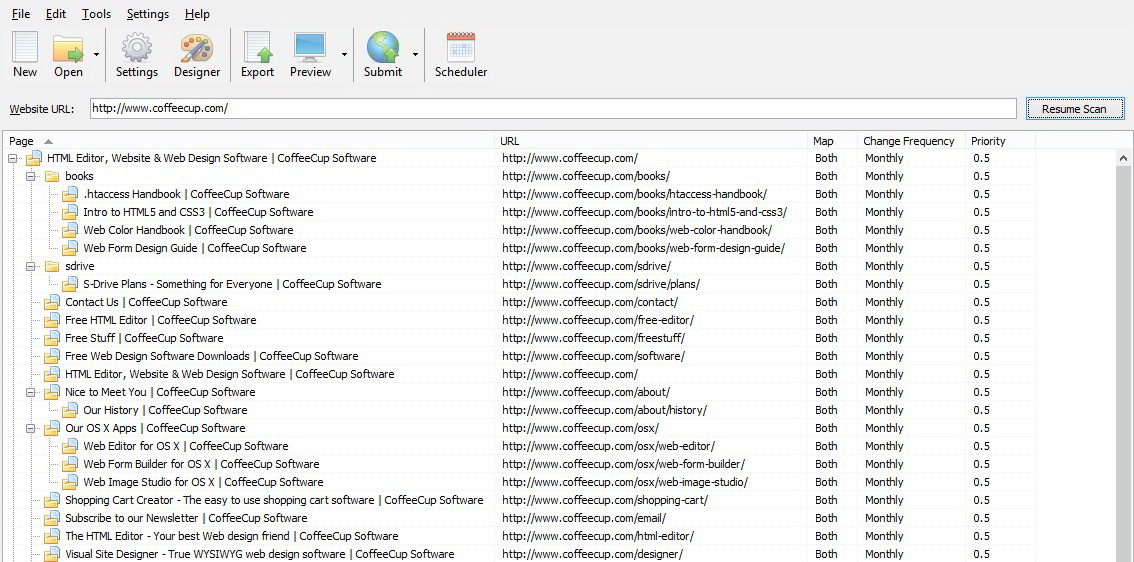Sort by the Change Frequency column header

pyautogui.click(x=911, y=141)
